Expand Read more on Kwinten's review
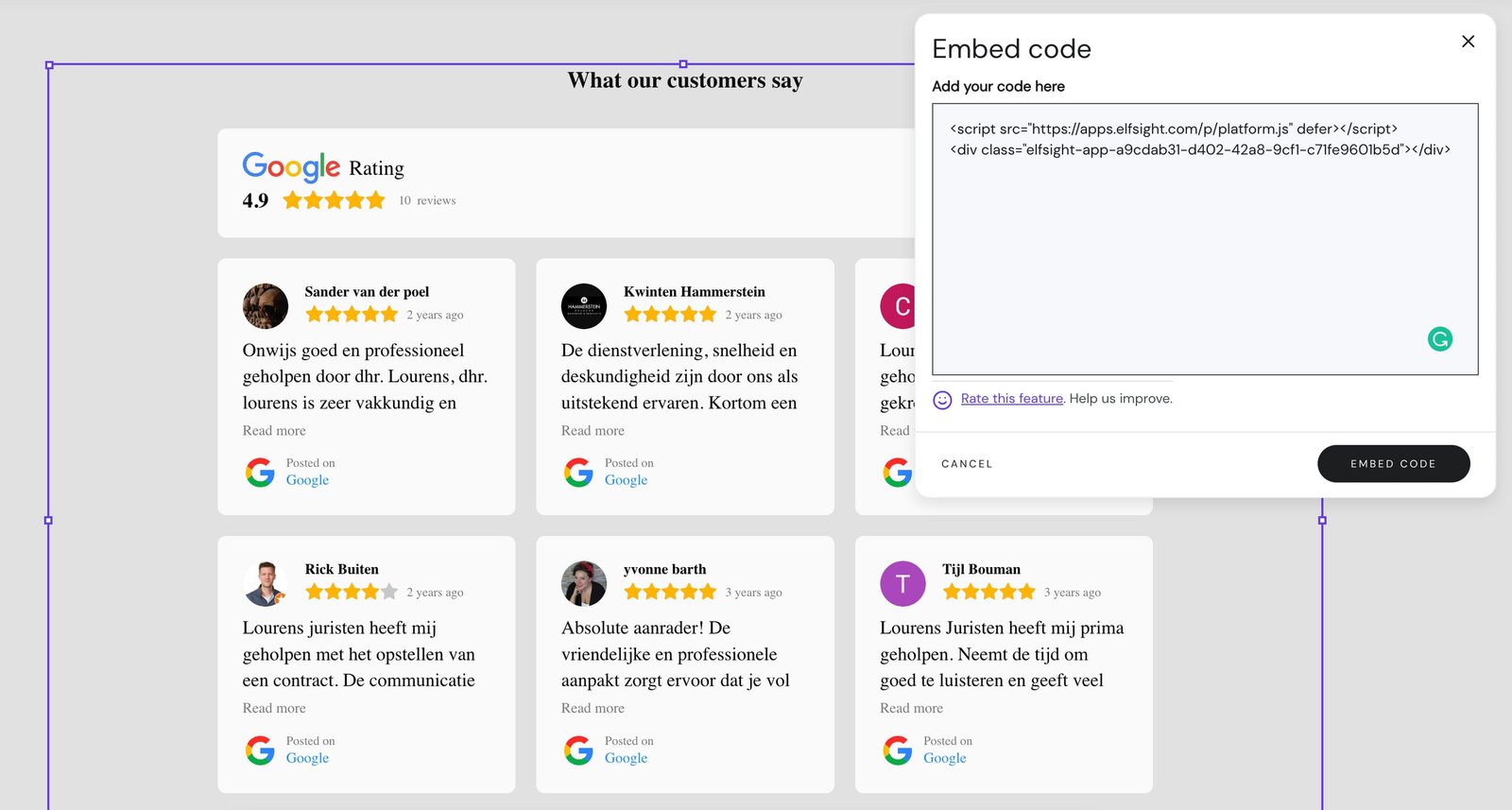Screen dimensions: 1512x810 point(593,431)
